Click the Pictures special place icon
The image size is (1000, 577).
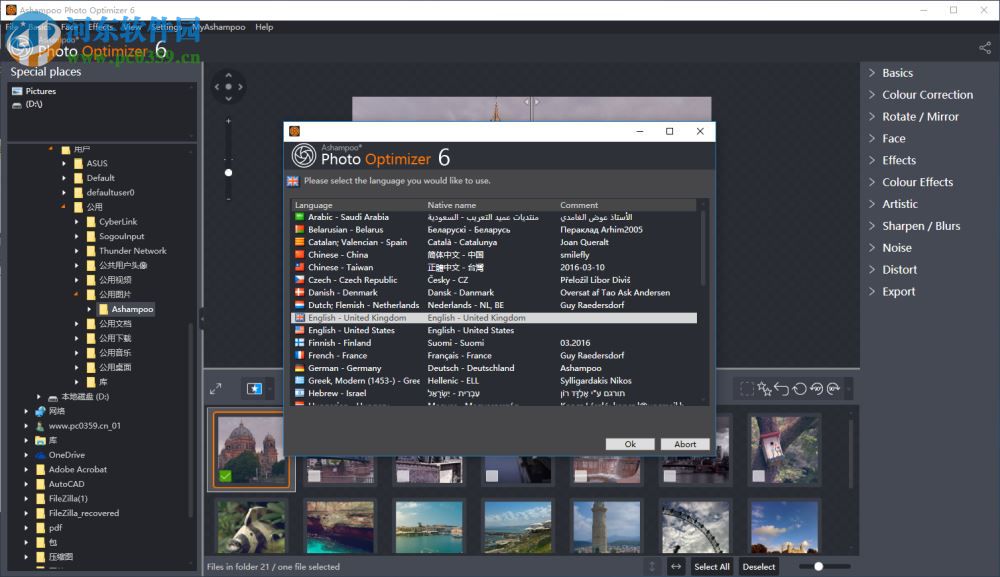click(17, 91)
